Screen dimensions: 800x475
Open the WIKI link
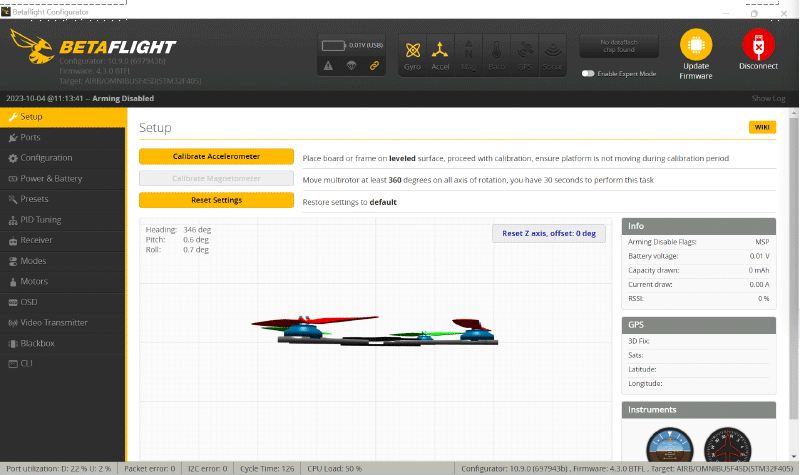tap(761, 127)
